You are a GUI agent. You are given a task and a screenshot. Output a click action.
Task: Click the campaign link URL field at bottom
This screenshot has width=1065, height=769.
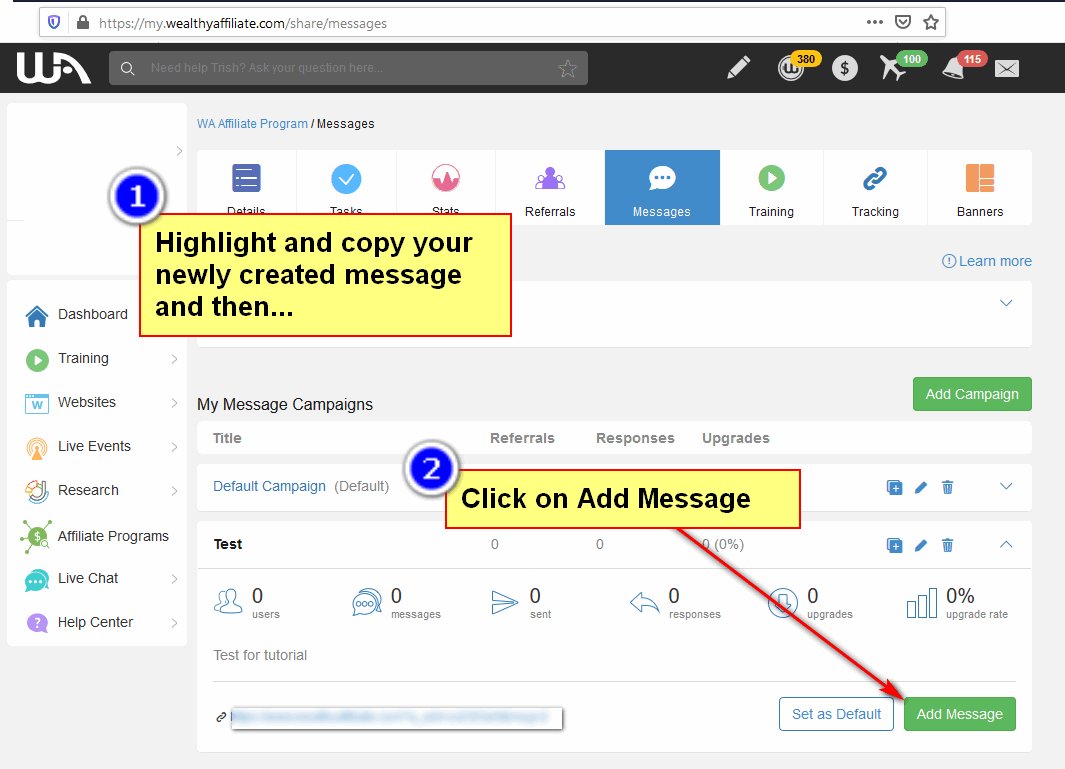point(396,717)
